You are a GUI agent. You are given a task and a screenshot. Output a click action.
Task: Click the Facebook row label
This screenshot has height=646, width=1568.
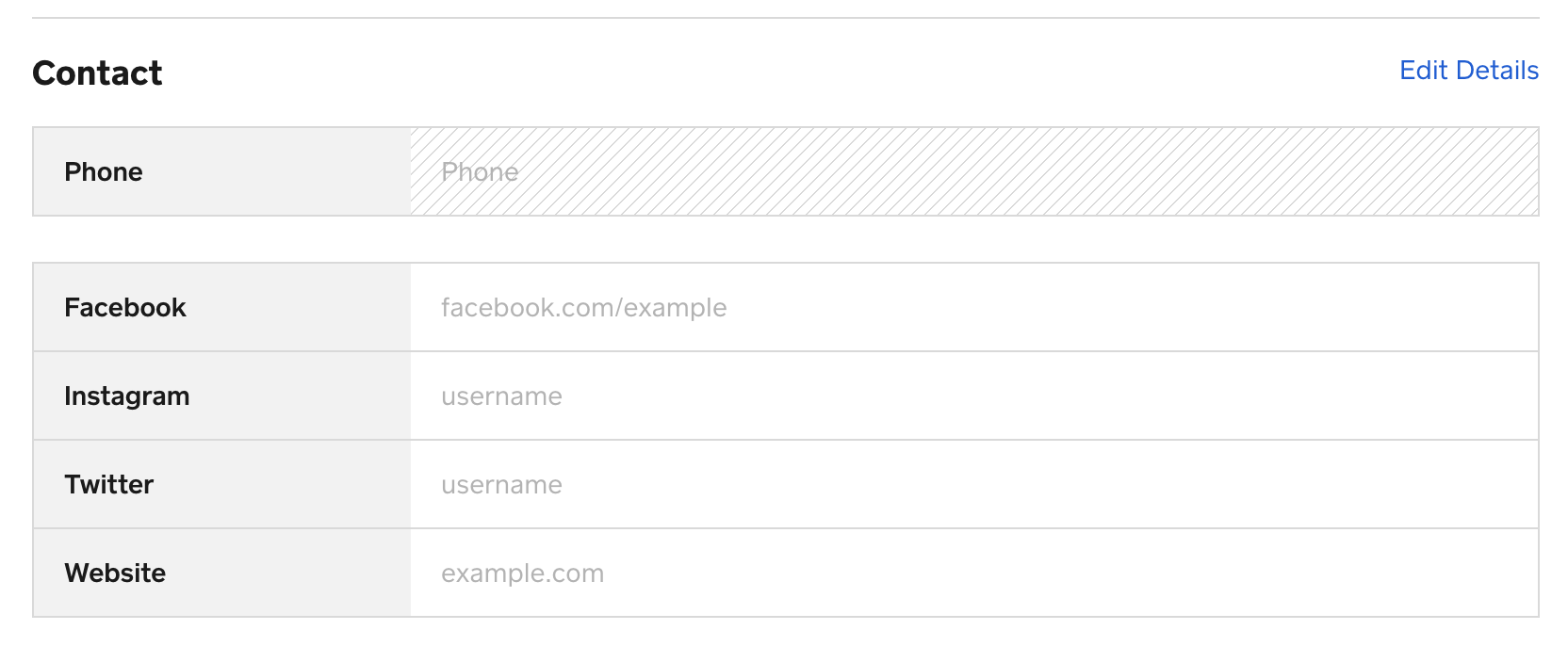click(125, 308)
